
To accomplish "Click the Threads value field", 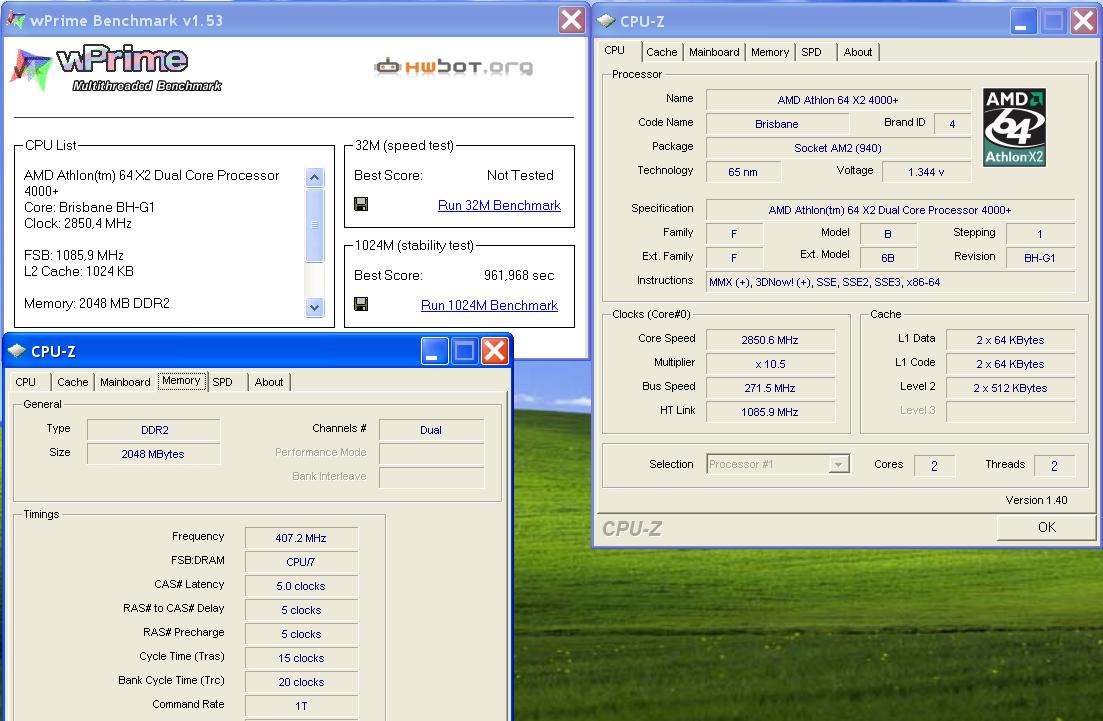I will (x=1054, y=465).
